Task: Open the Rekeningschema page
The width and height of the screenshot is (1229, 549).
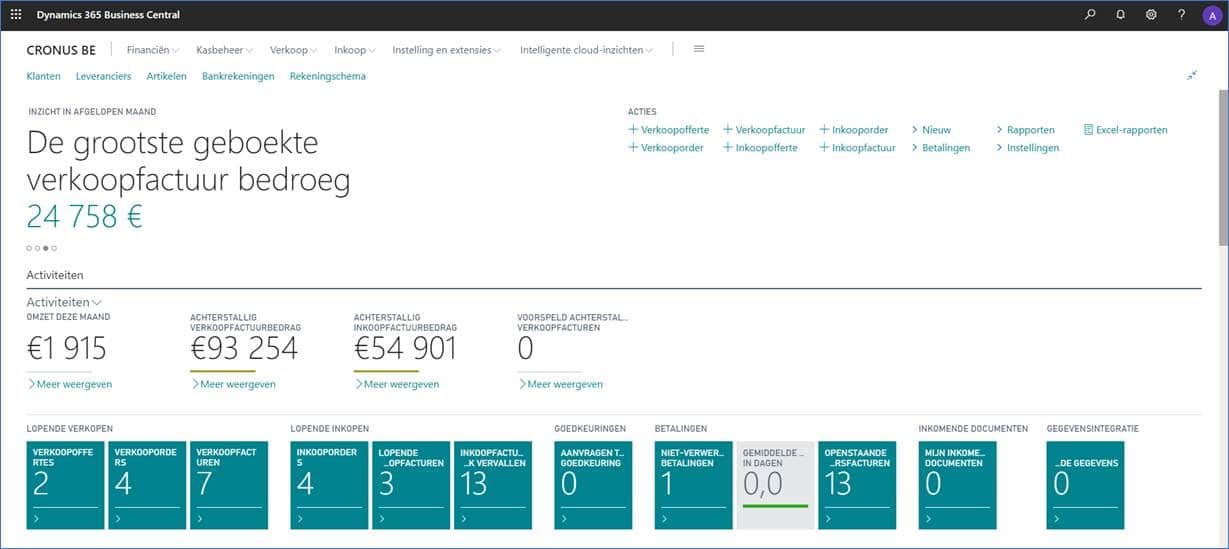Action: point(328,76)
